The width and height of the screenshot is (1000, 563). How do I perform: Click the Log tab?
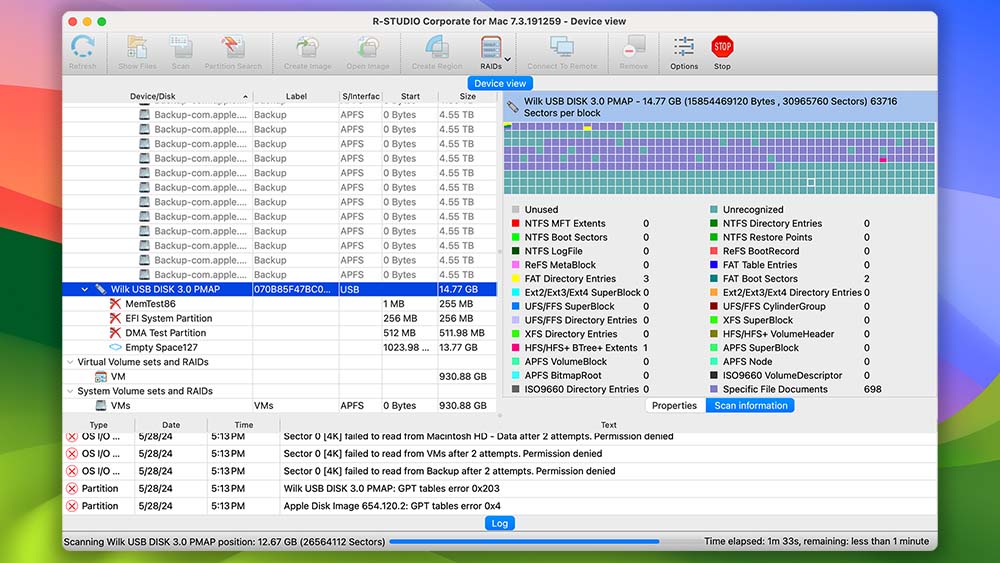coord(500,523)
